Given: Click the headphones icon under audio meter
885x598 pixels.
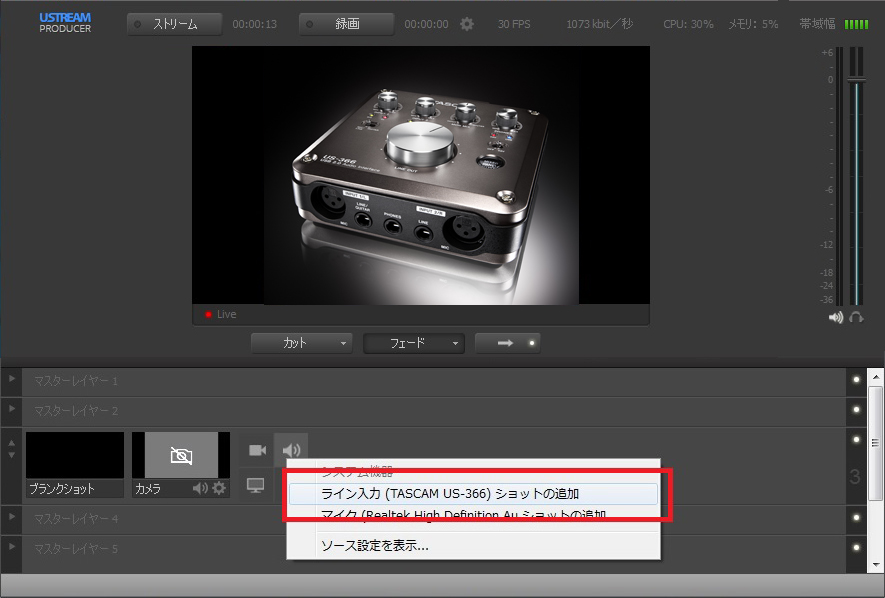Looking at the screenshot, I should 856,318.
